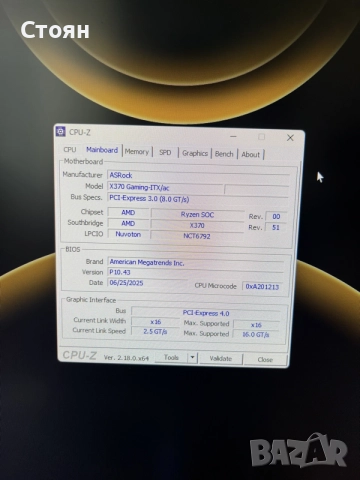The height and width of the screenshot is (480, 360).
Task: Click the max supported 16.0 GT/s value
Action: [x=256, y=335]
